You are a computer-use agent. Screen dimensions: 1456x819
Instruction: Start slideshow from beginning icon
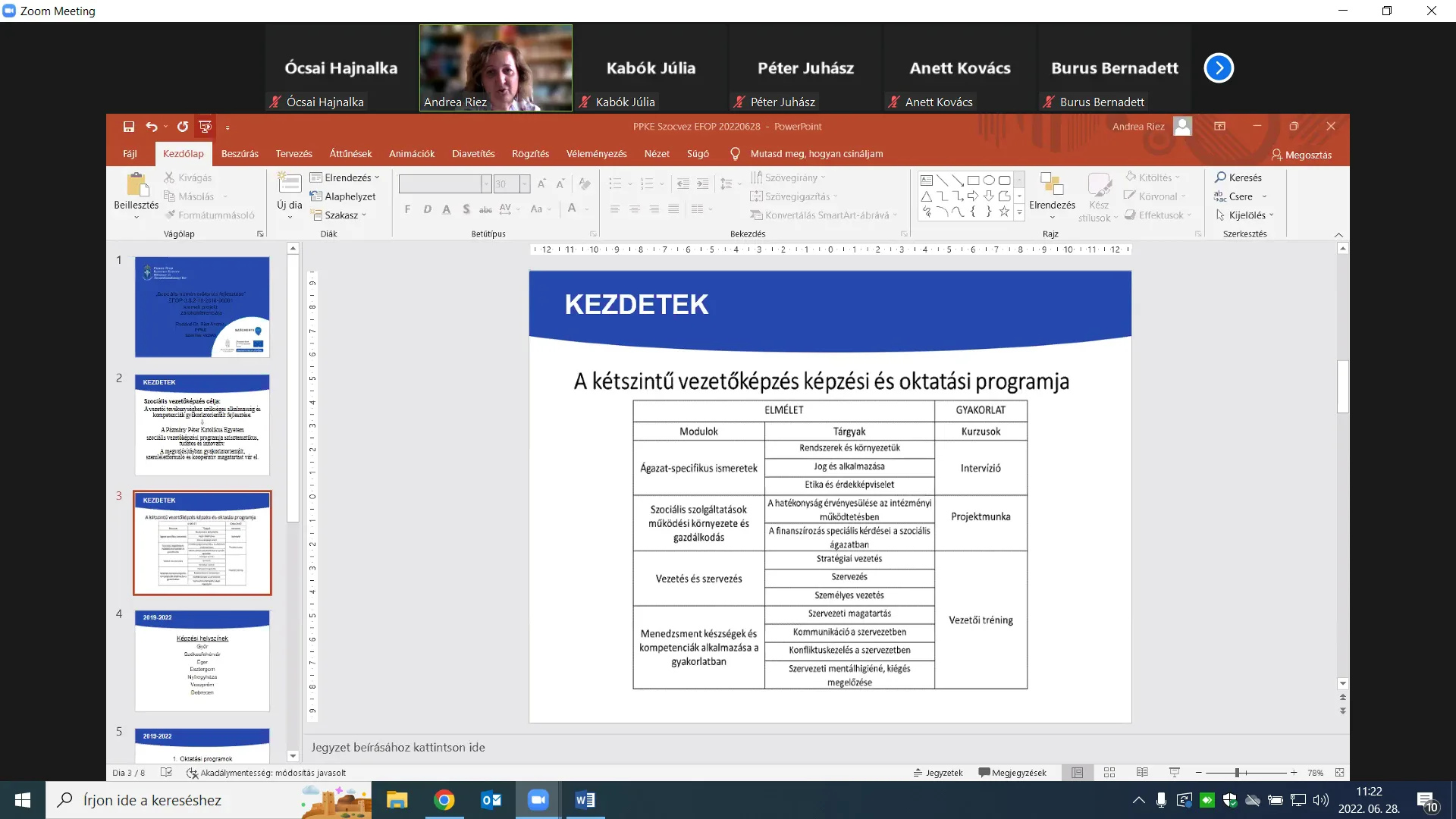click(205, 127)
